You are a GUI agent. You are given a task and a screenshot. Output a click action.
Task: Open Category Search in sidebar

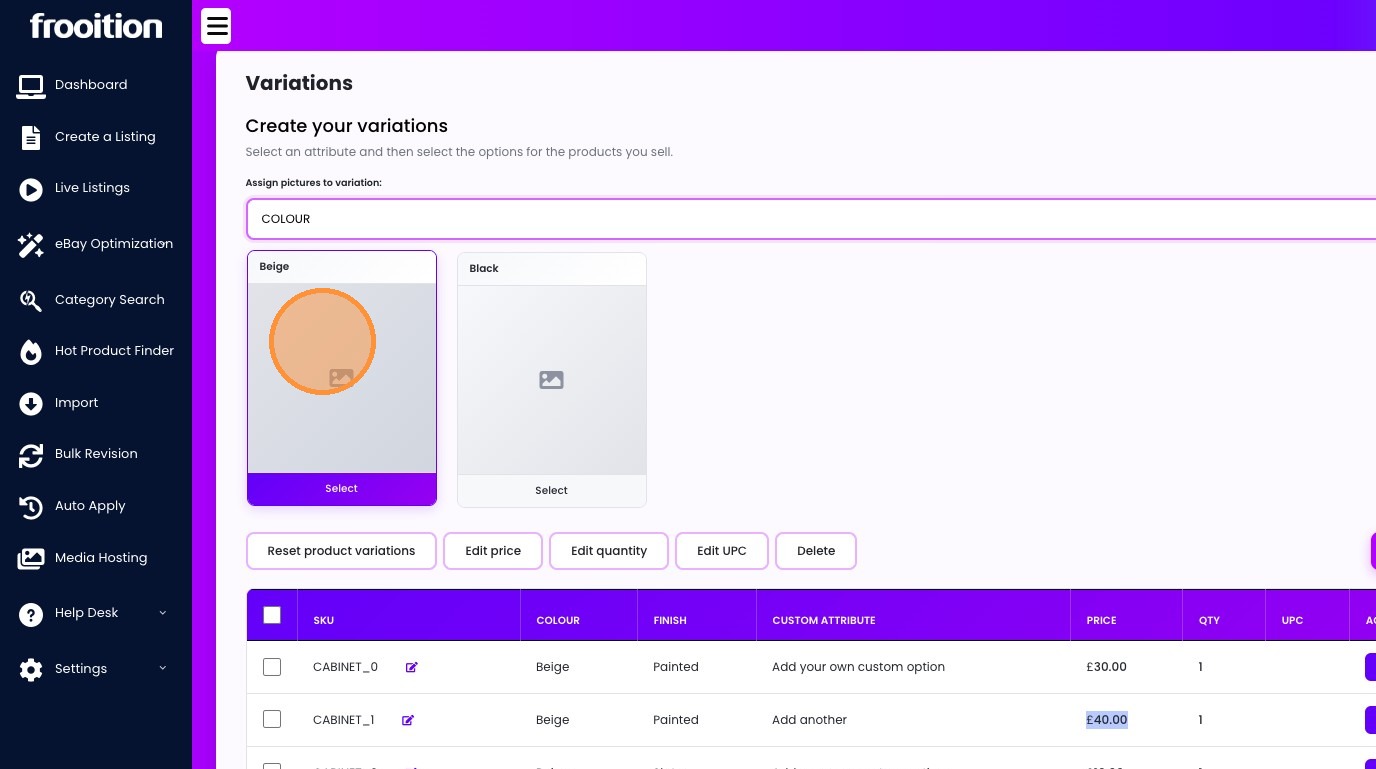(109, 300)
